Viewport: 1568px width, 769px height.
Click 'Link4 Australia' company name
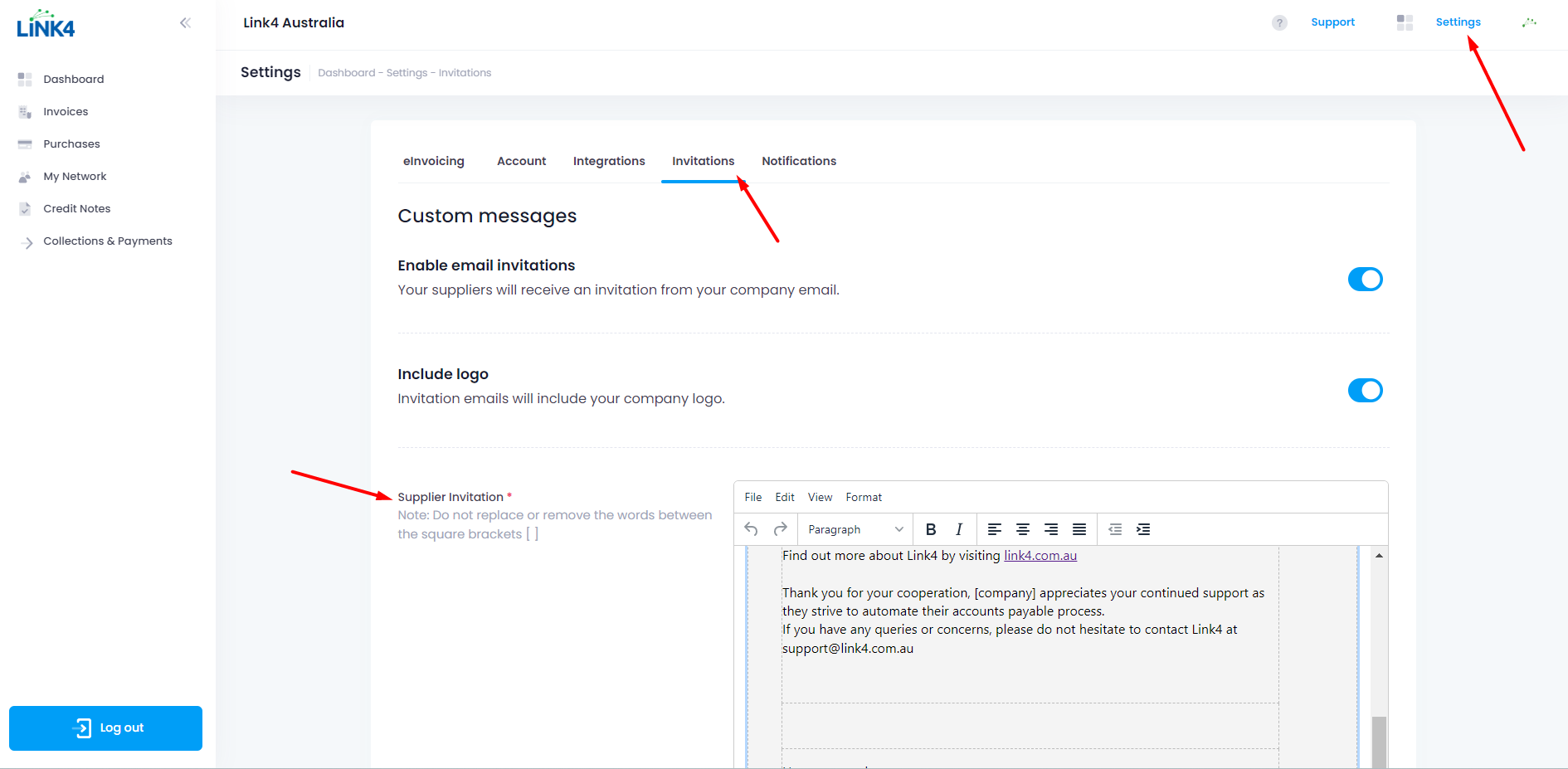(x=294, y=22)
